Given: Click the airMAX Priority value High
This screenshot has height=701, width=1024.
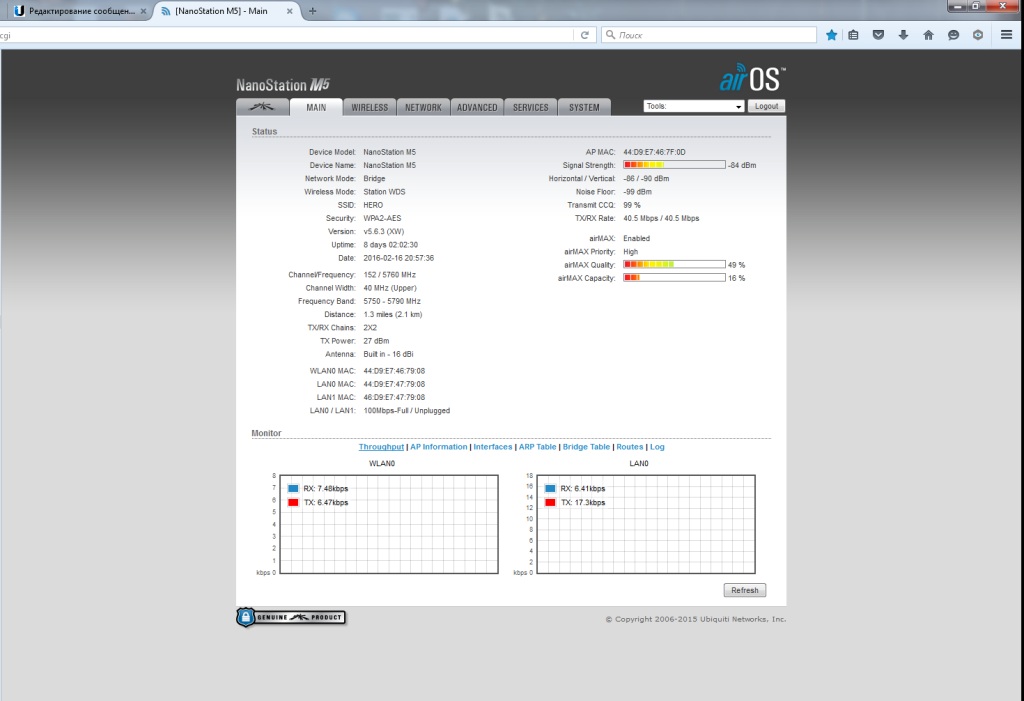Looking at the screenshot, I should [x=631, y=252].
